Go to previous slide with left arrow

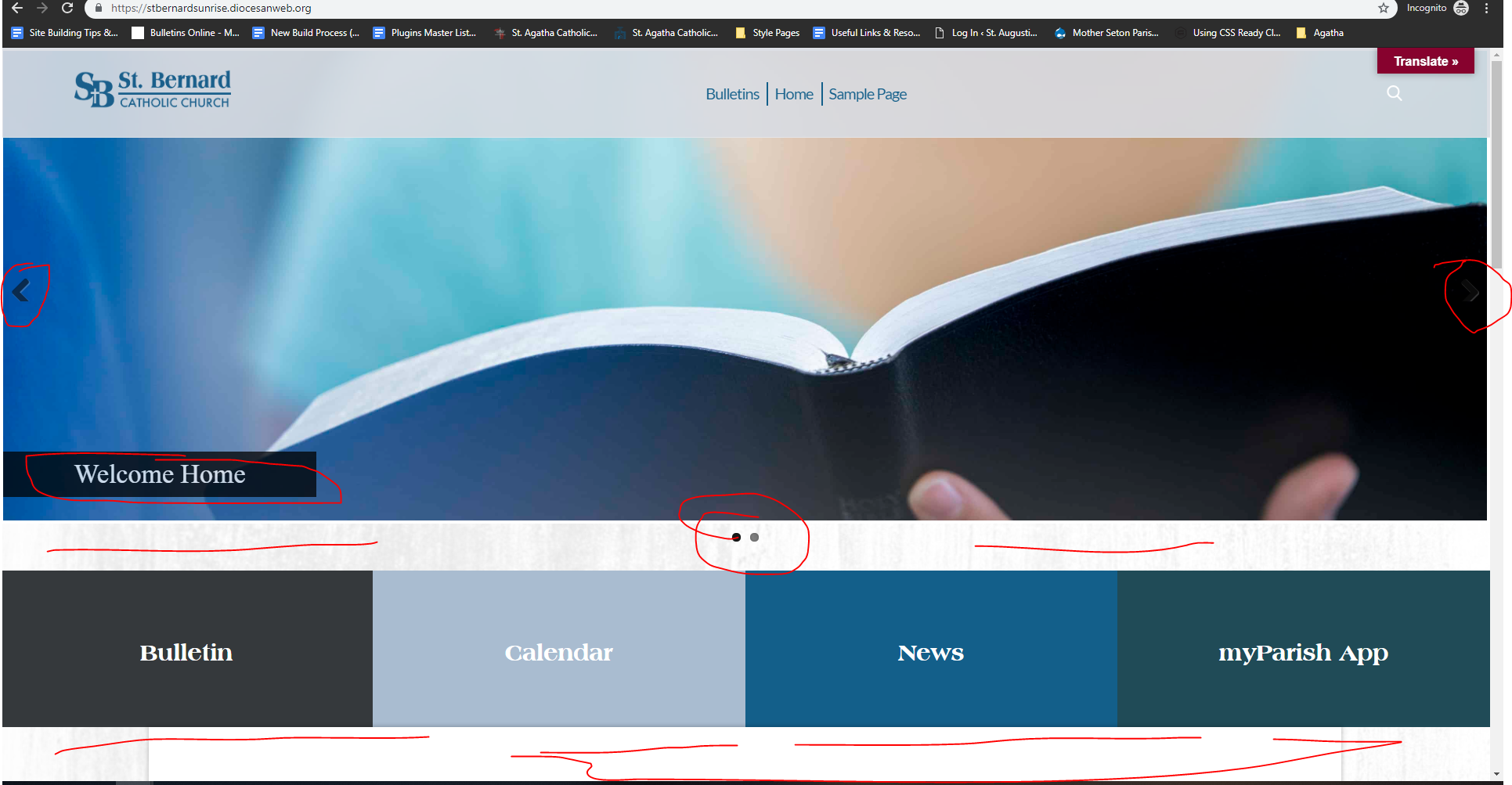(22, 291)
